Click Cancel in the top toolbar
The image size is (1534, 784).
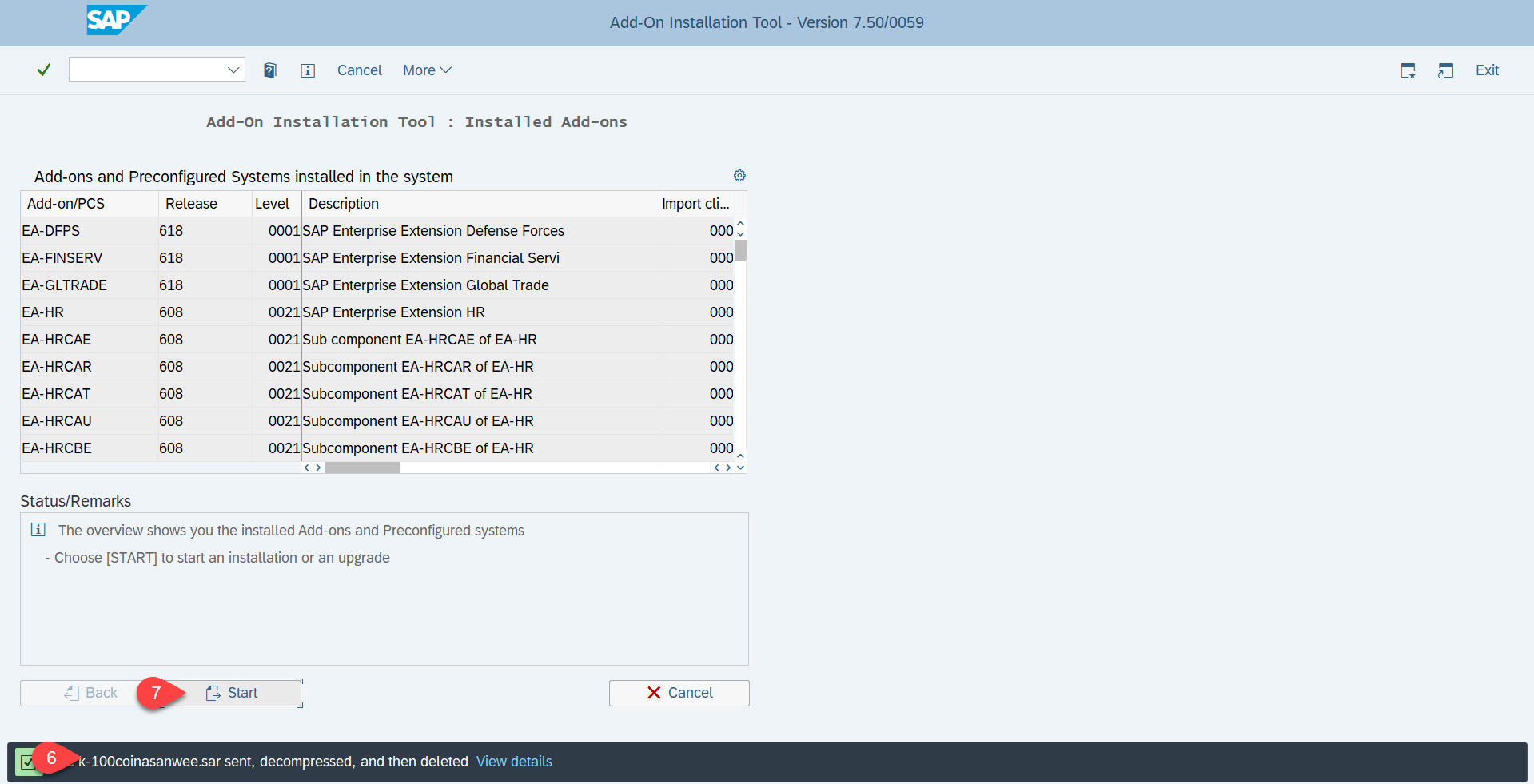click(360, 70)
